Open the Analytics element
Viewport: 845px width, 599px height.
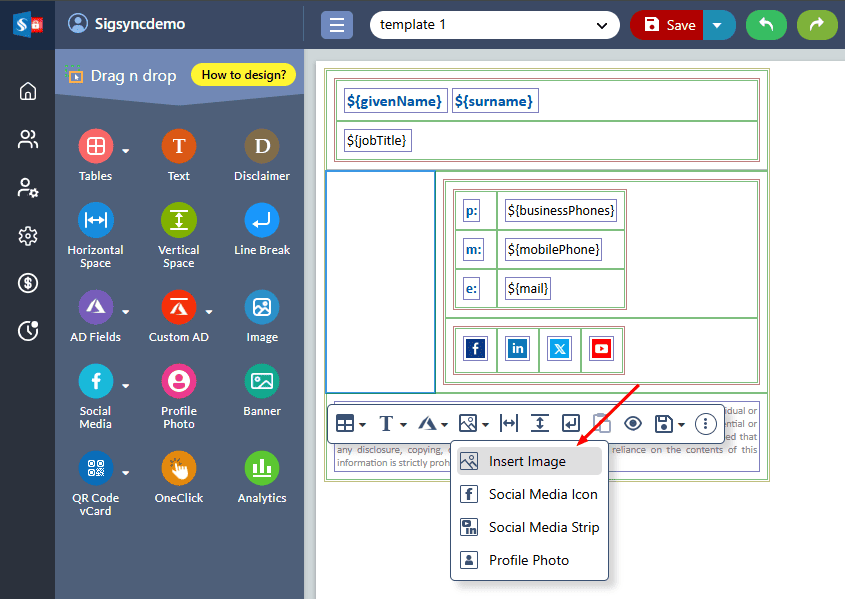[262, 468]
